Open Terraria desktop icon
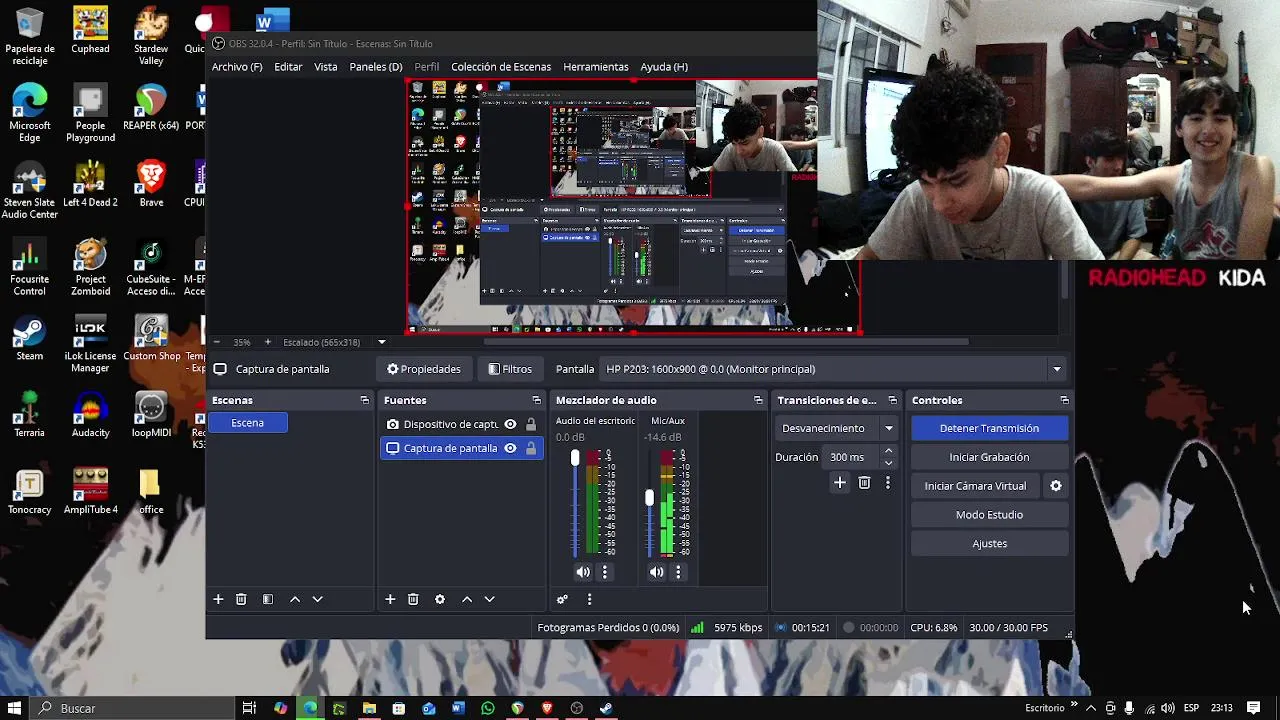 [x=29, y=416]
